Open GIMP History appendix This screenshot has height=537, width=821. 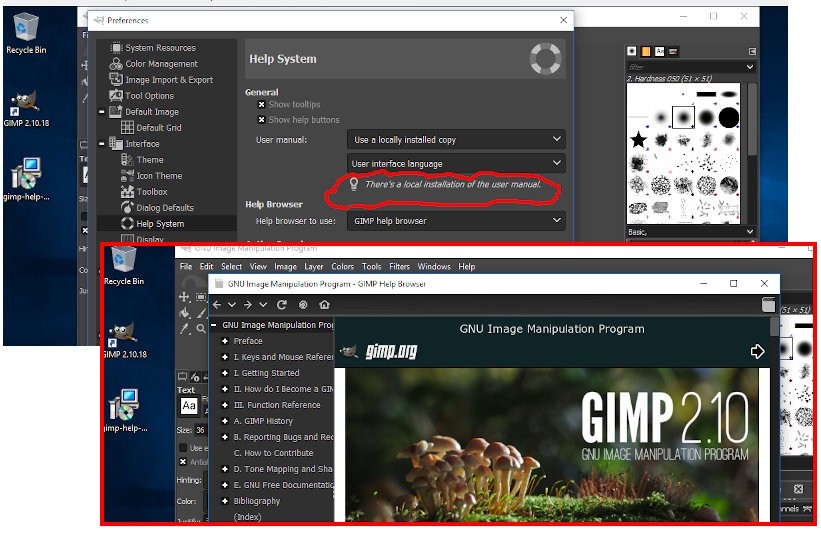click(x=263, y=421)
